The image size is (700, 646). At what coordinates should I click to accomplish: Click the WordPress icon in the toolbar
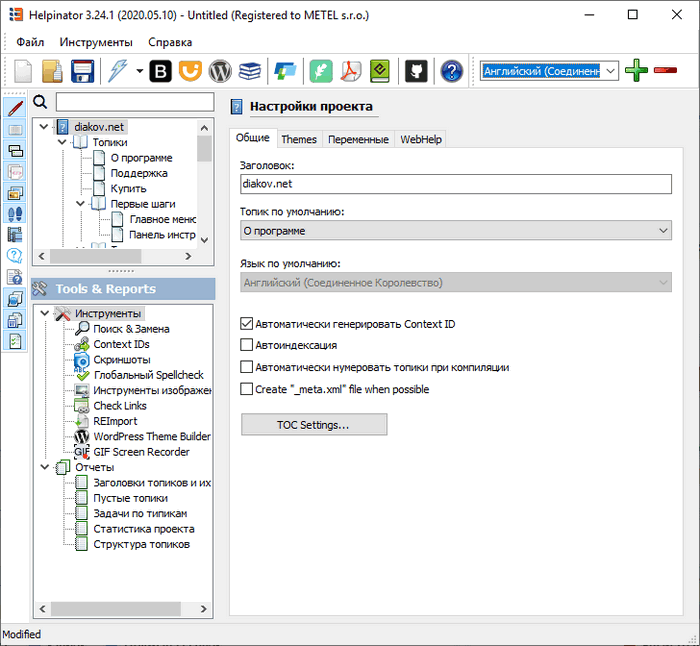220,71
